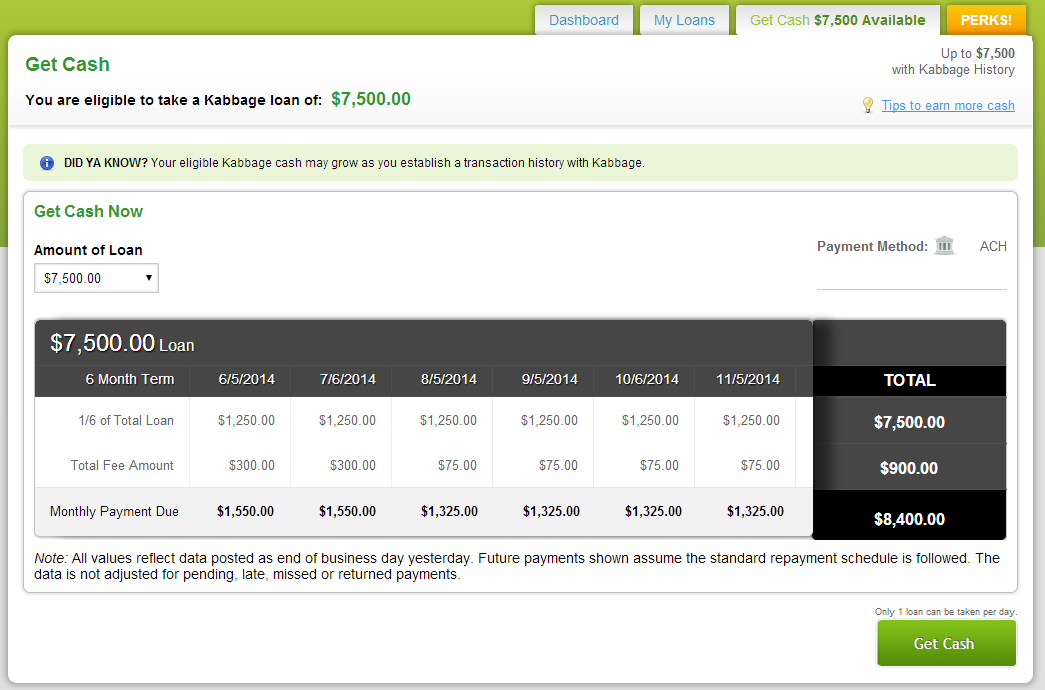Click the 8/5/2014 column header

pos(449,379)
